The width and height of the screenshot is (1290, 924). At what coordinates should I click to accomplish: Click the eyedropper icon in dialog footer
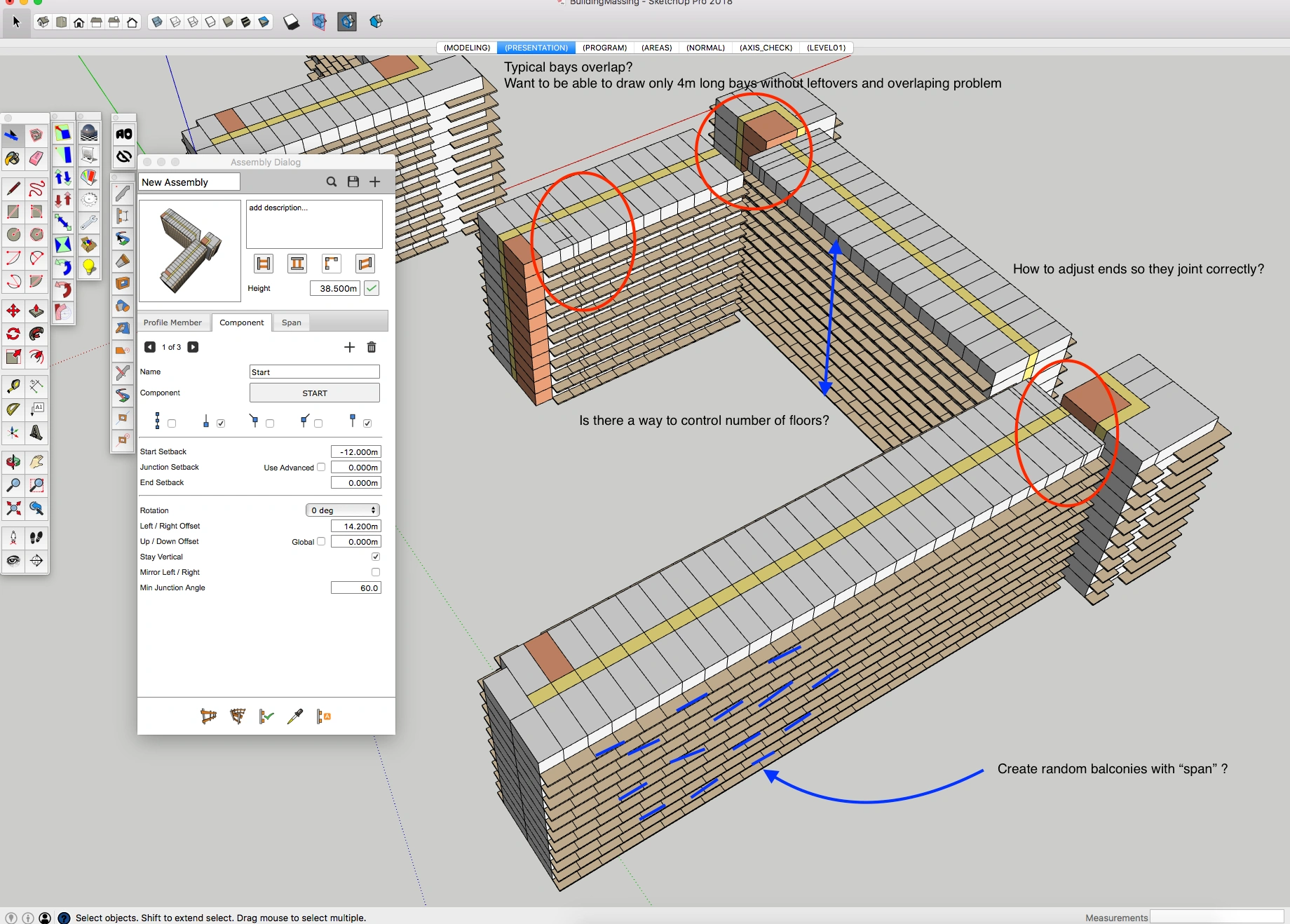pos(294,716)
